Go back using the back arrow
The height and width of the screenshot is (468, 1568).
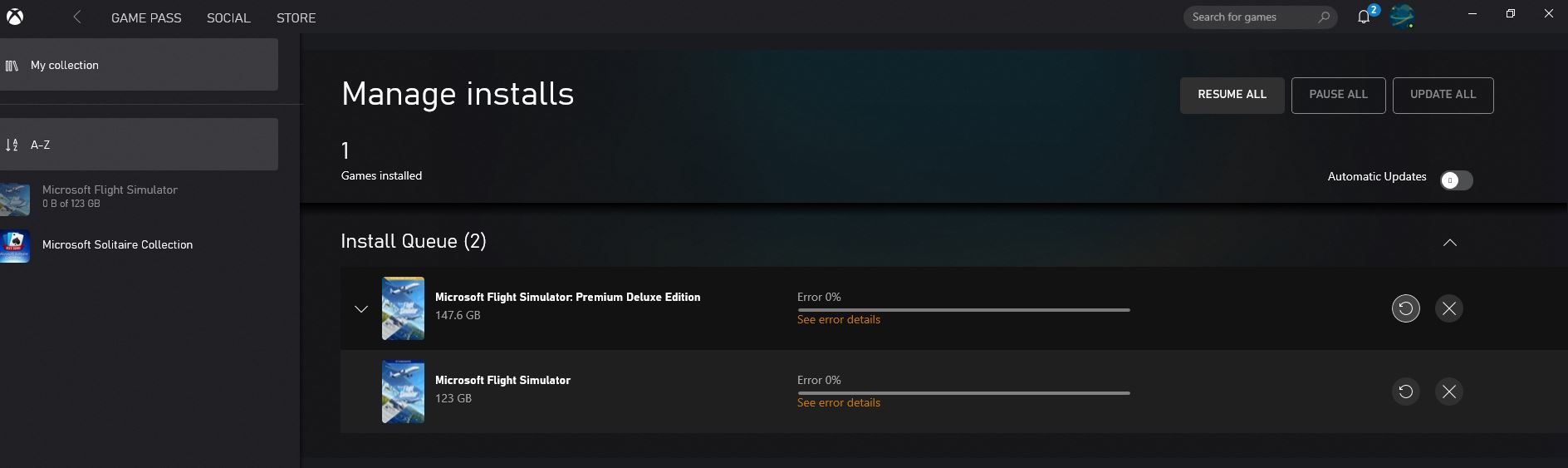click(77, 17)
